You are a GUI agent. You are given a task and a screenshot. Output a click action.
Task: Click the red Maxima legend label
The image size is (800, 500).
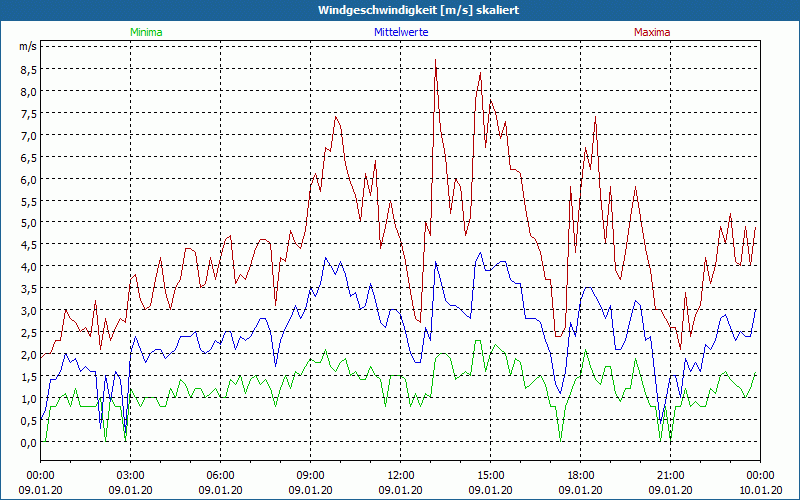point(652,32)
